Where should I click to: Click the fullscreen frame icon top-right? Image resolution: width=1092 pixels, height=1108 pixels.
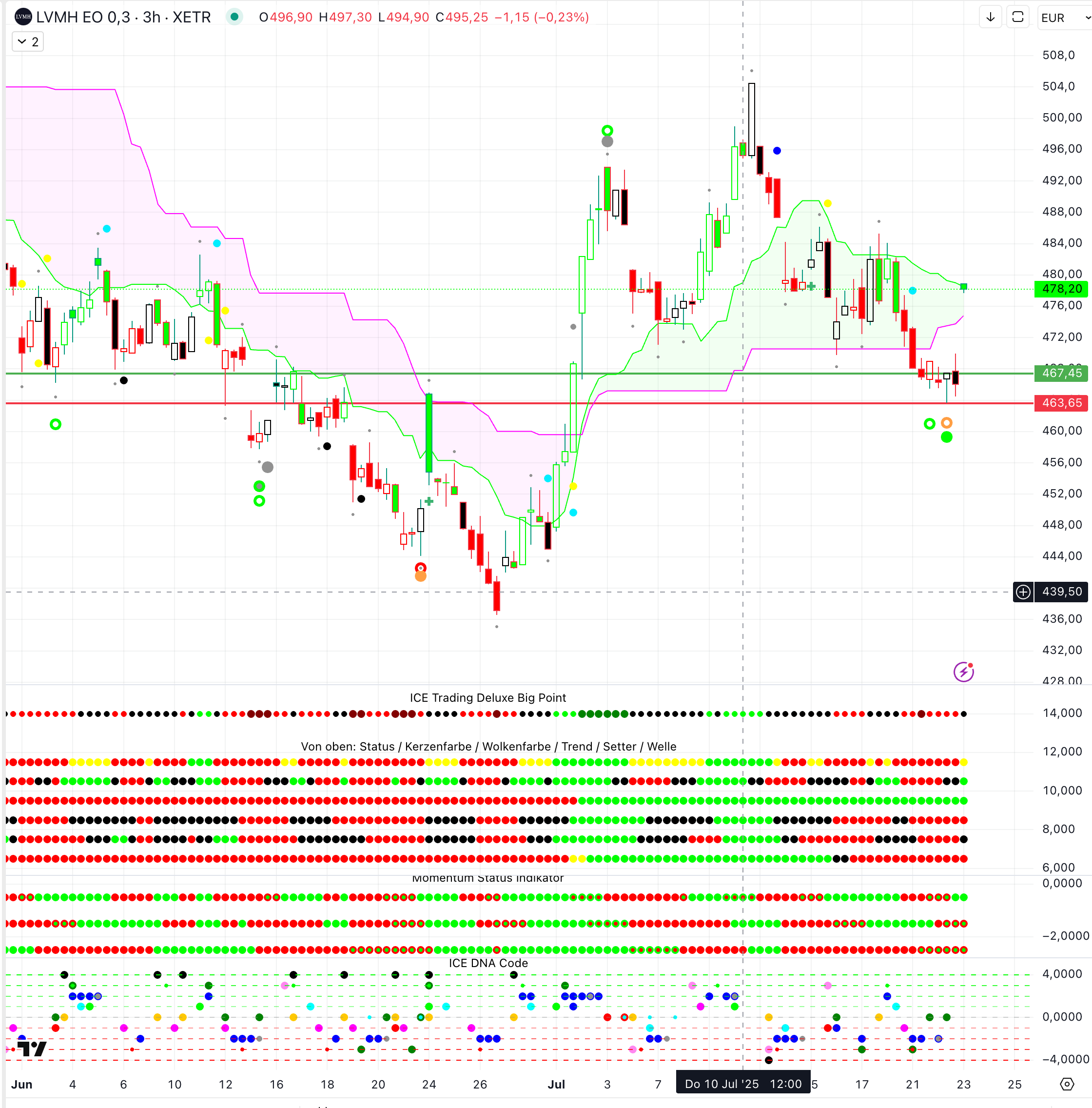click(x=1017, y=17)
